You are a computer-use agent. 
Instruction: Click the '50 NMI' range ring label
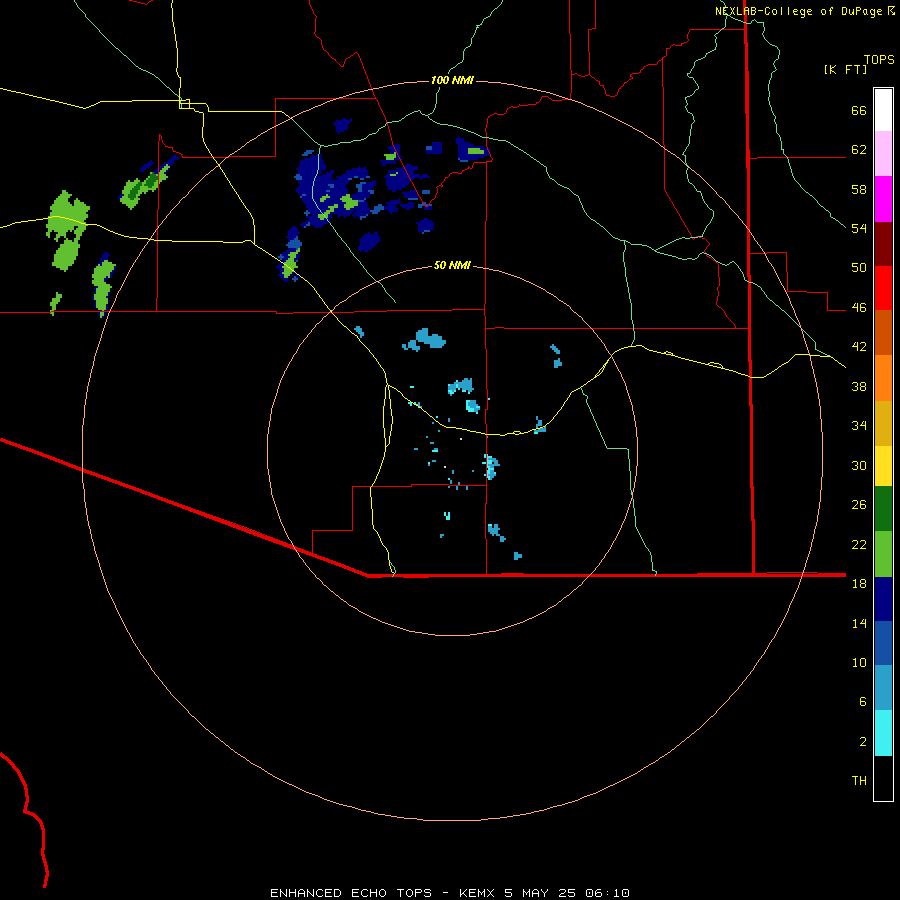(x=452, y=265)
